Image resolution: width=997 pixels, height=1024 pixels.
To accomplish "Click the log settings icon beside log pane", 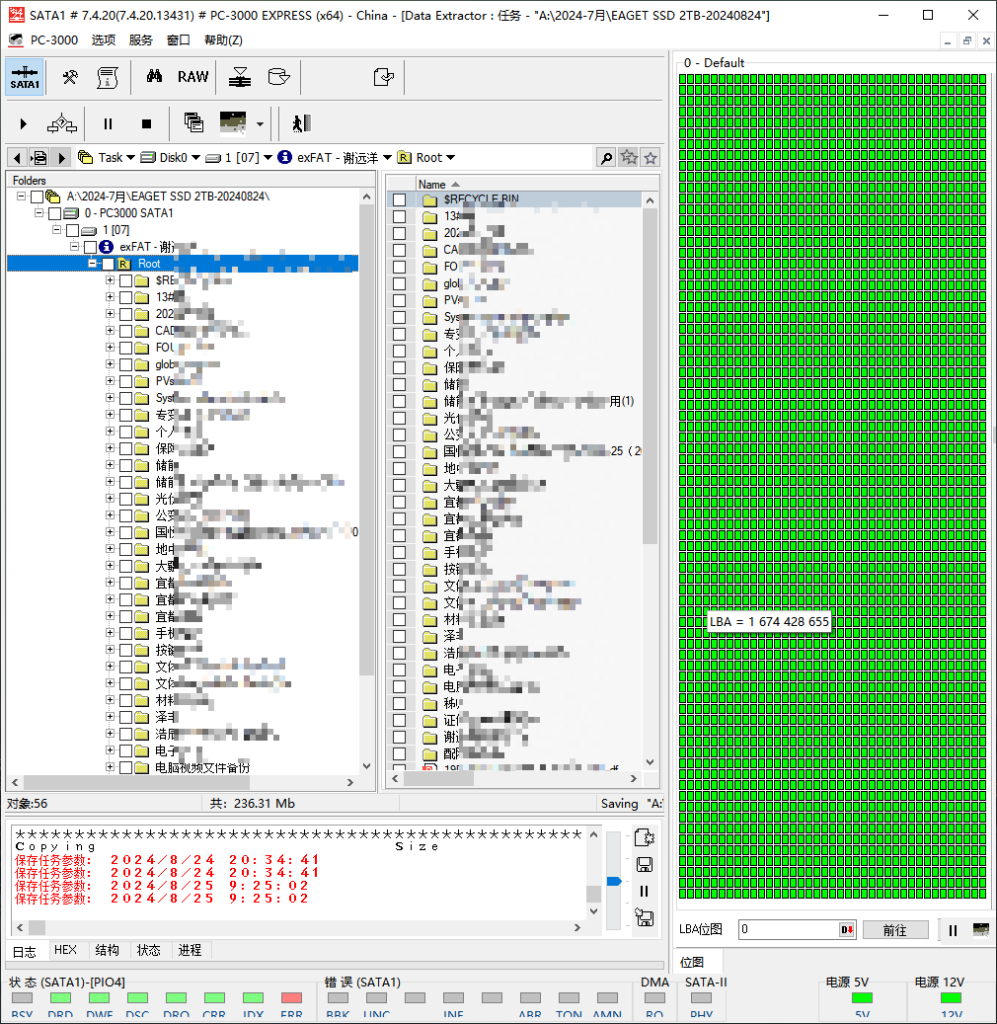I will click(644, 838).
